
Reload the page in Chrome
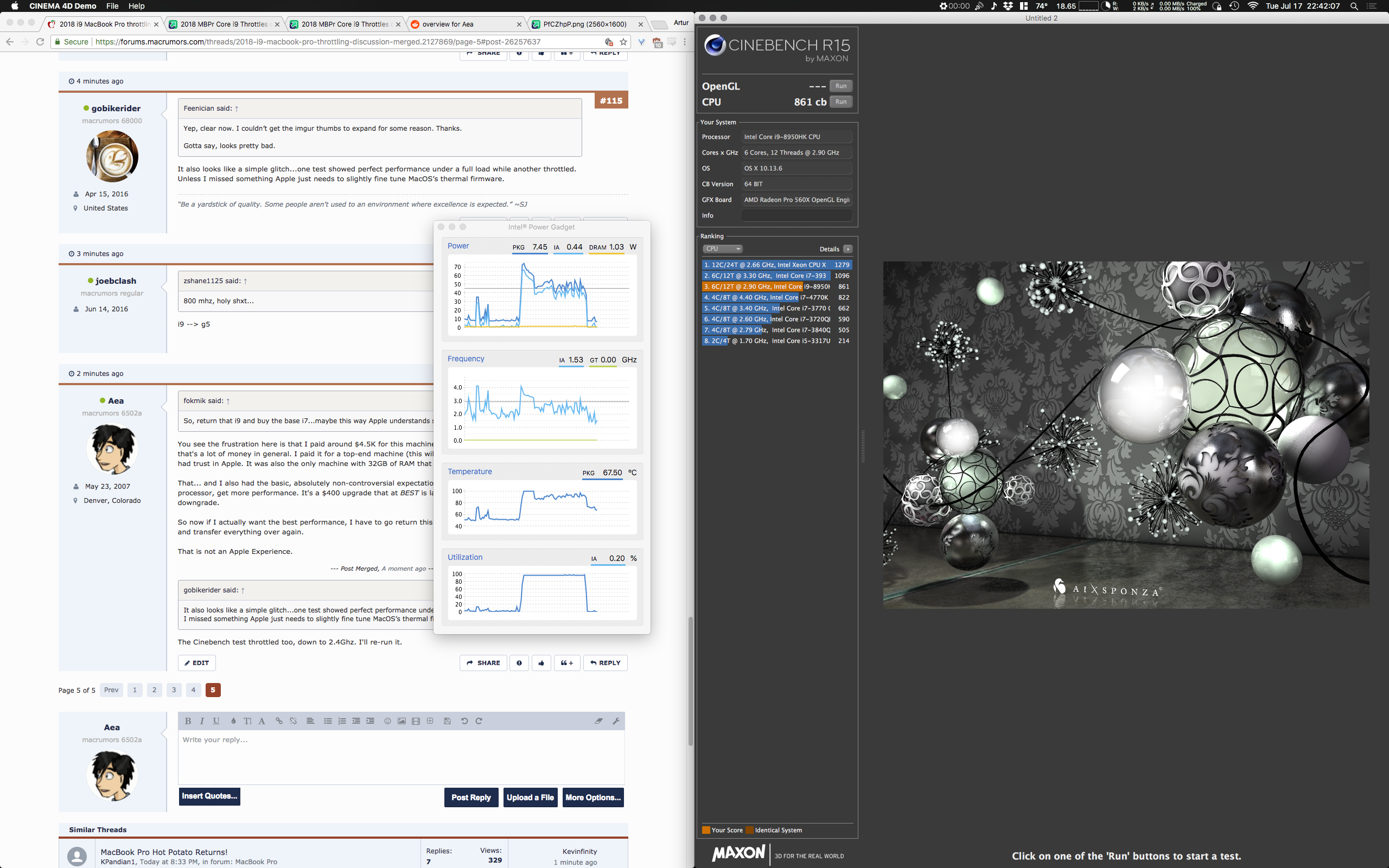tap(40, 42)
